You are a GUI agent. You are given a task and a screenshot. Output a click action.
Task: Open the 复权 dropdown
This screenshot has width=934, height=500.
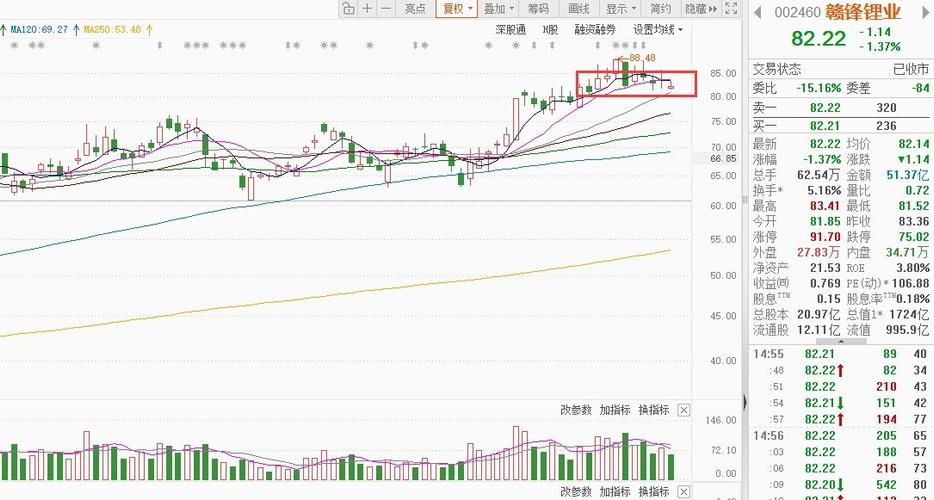point(457,8)
